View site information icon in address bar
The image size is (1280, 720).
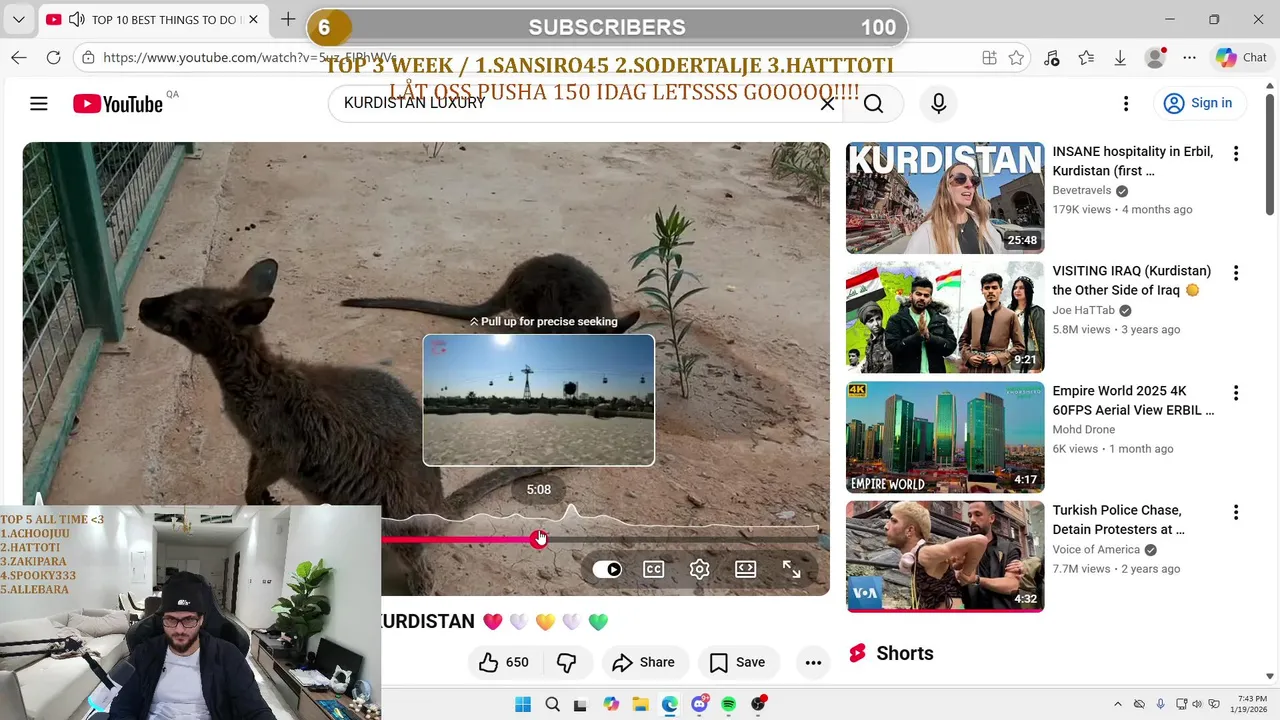click(89, 58)
